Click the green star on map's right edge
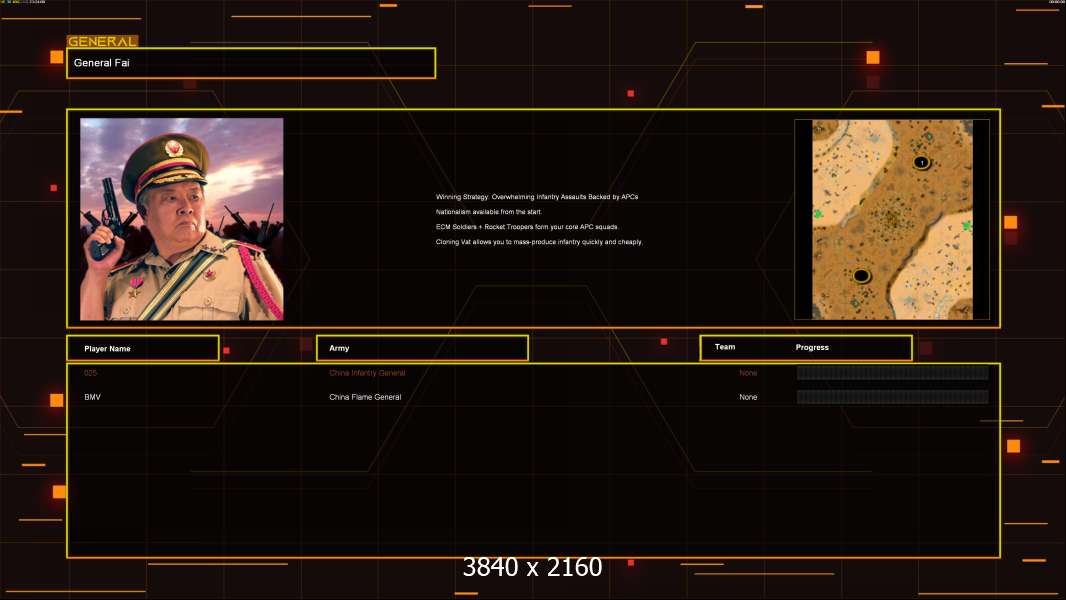 (x=967, y=225)
